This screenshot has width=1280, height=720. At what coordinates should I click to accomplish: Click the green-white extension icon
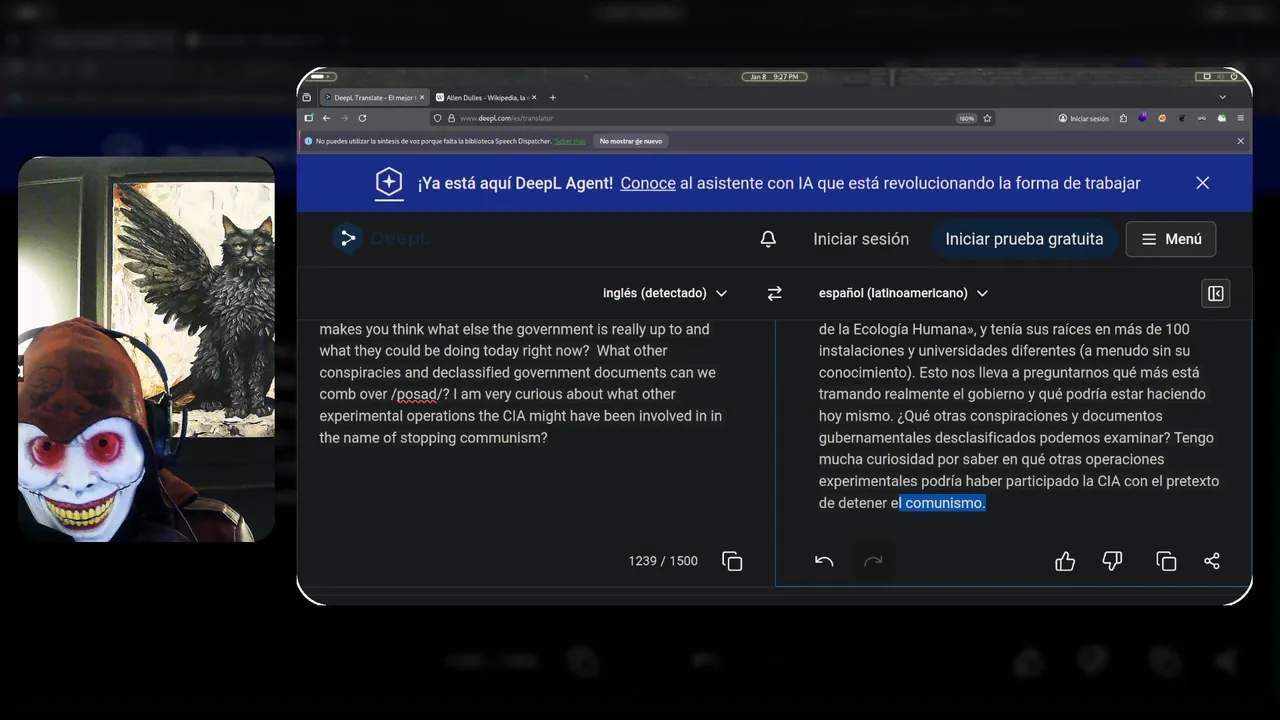click(1222, 118)
